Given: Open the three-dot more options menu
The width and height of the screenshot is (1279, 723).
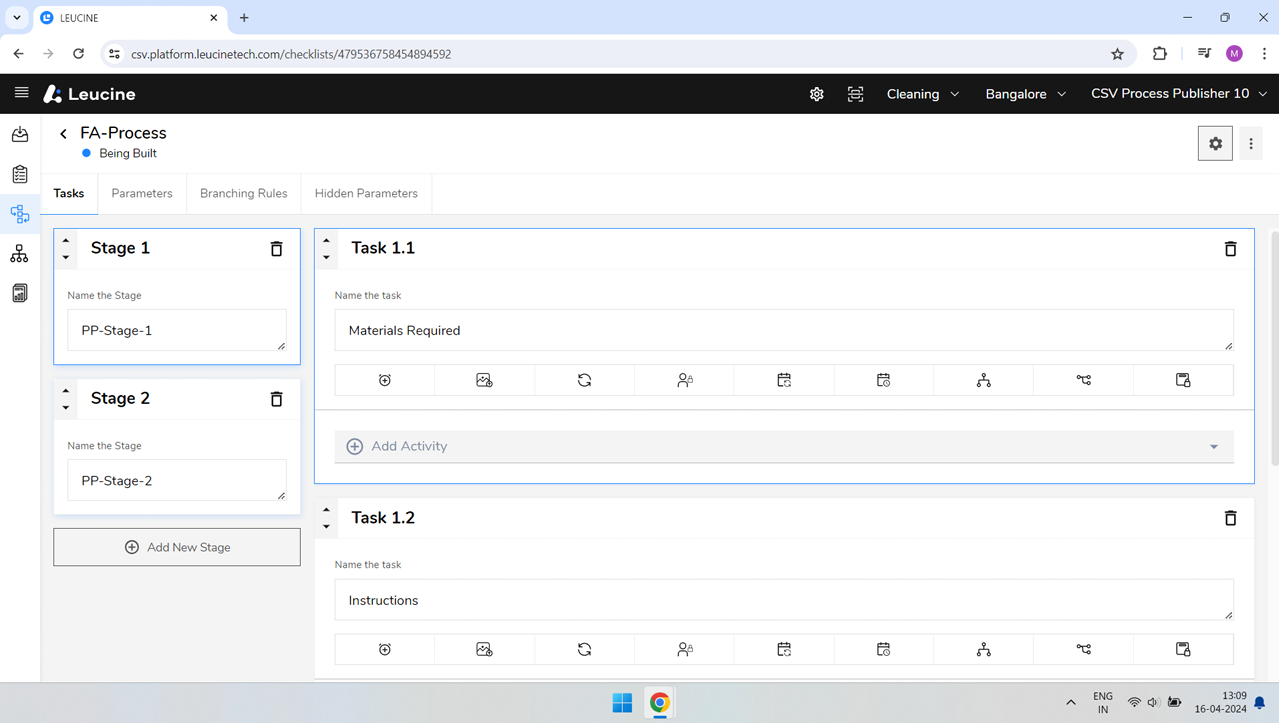Looking at the screenshot, I should 1251,144.
